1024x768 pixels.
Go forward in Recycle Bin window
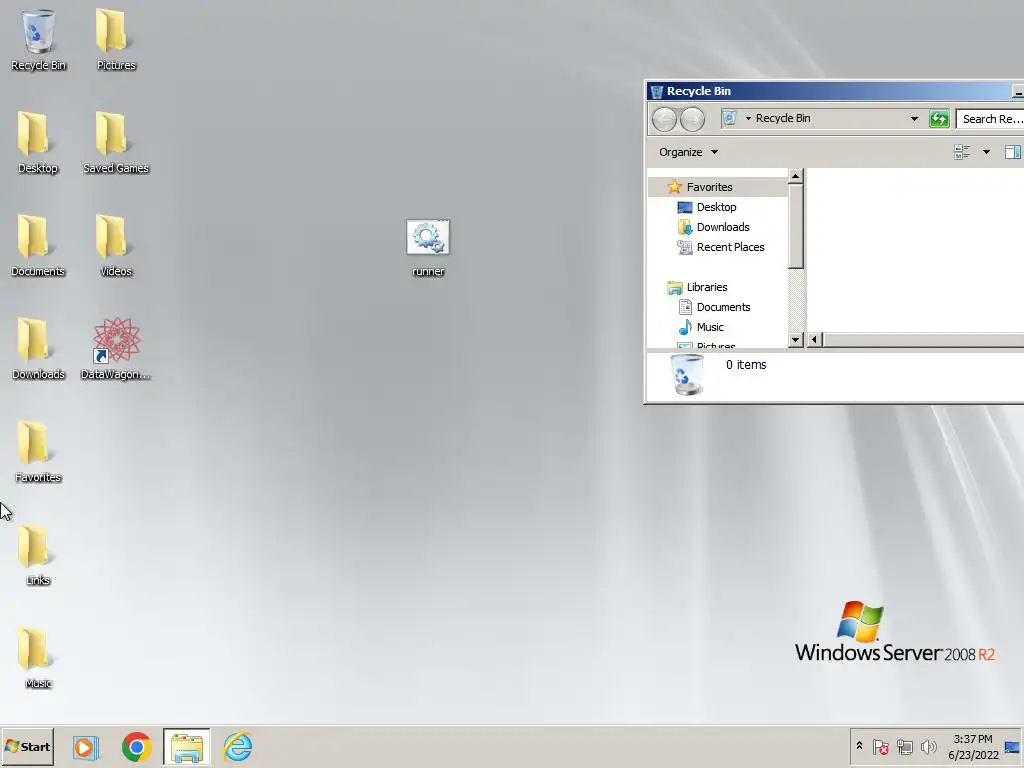[x=692, y=120]
